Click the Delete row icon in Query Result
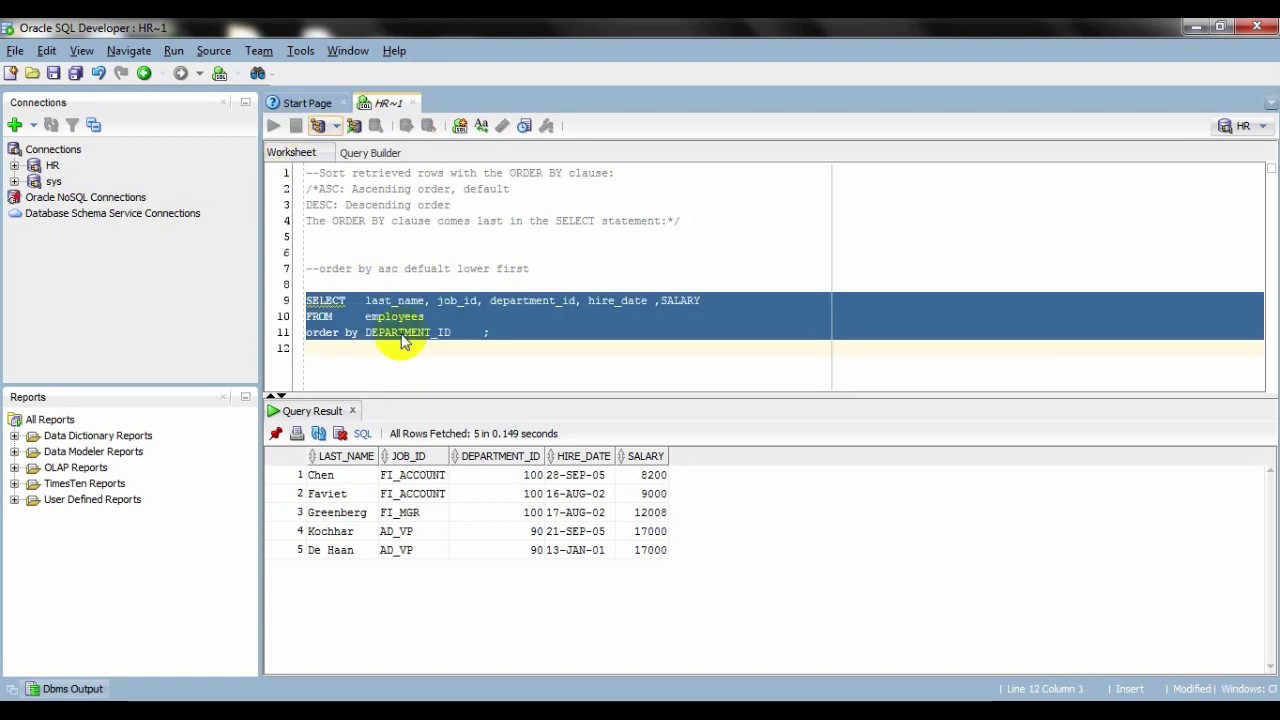This screenshot has width=1280, height=720. (x=340, y=434)
